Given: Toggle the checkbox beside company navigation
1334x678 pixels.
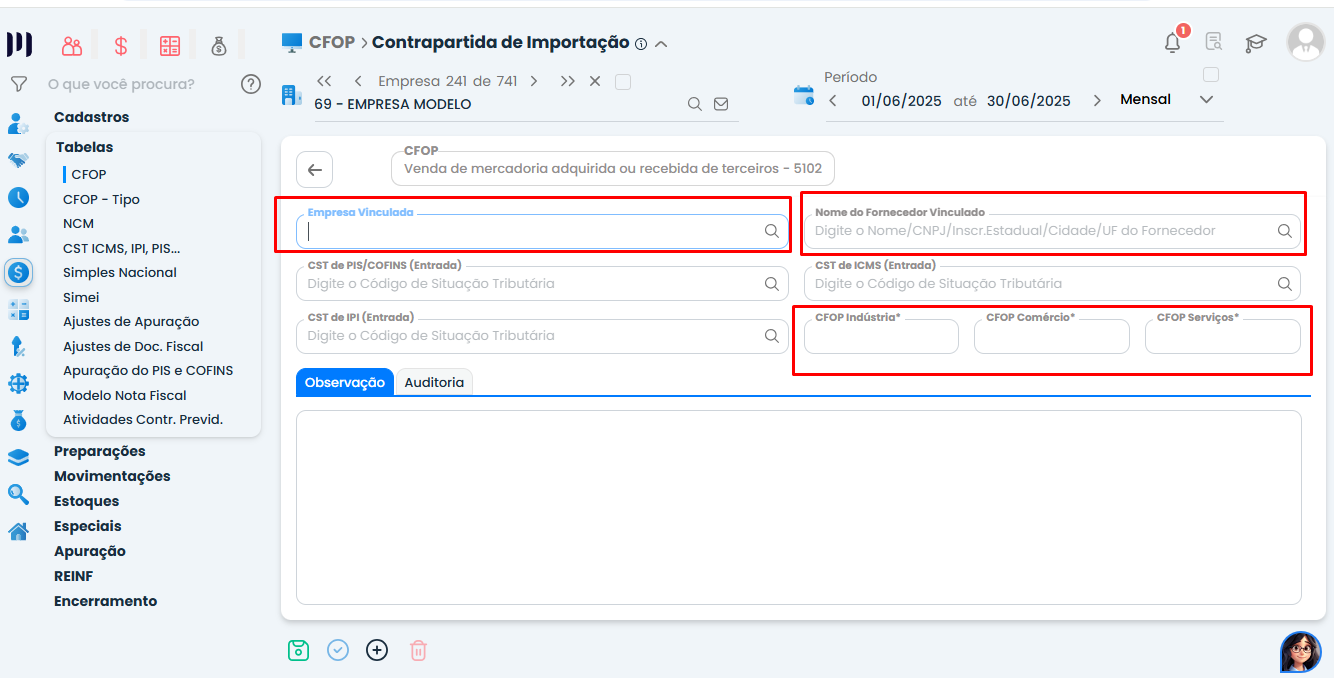Looking at the screenshot, I should click(x=623, y=82).
